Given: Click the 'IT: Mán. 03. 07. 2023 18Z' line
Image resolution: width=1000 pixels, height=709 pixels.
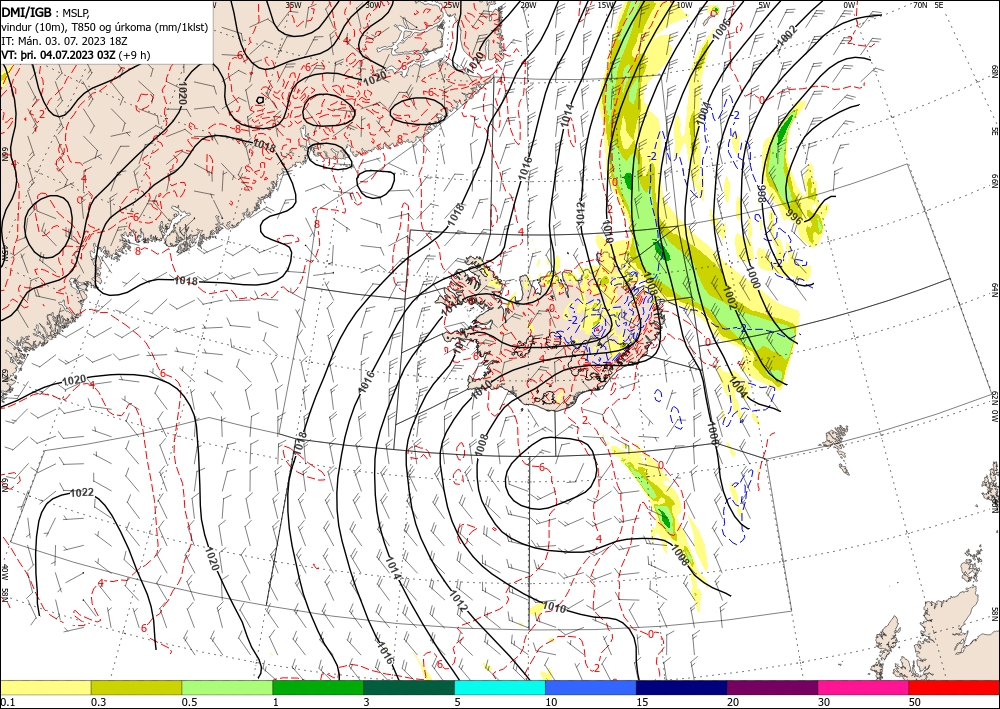Looking at the screenshot, I should coord(63,40).
